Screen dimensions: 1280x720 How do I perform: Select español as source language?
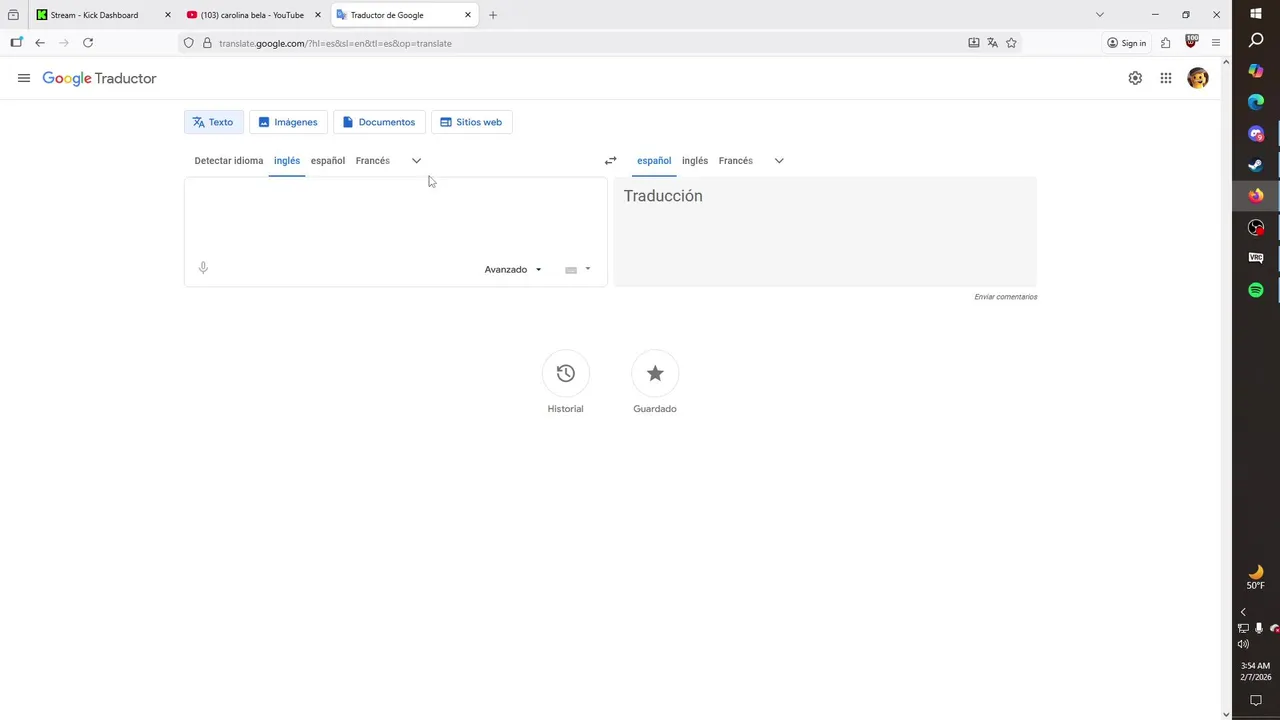[328, 160]
